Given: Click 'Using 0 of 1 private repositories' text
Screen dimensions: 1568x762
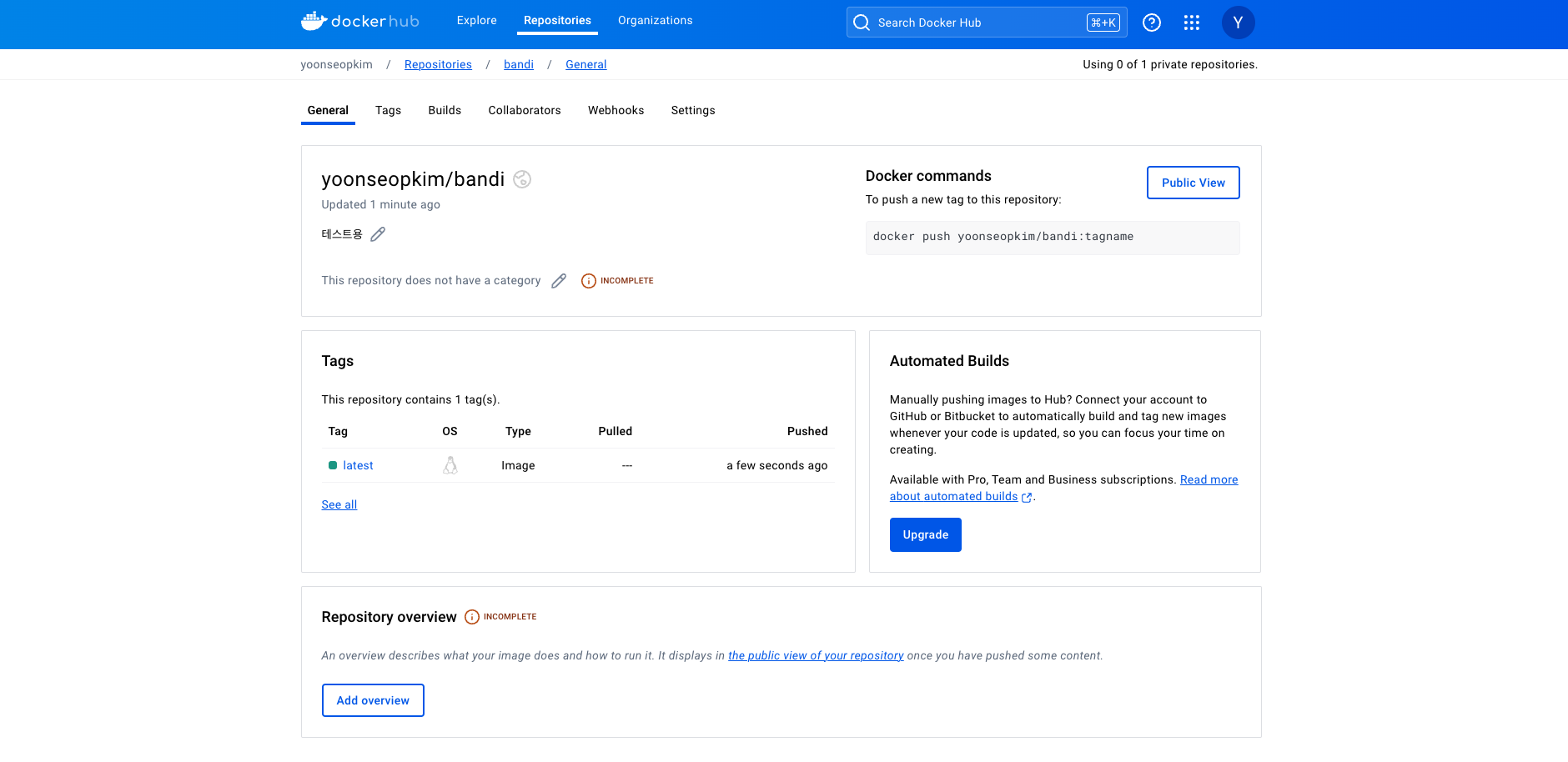Looking at the screenshot, I should click(1170, 64).
